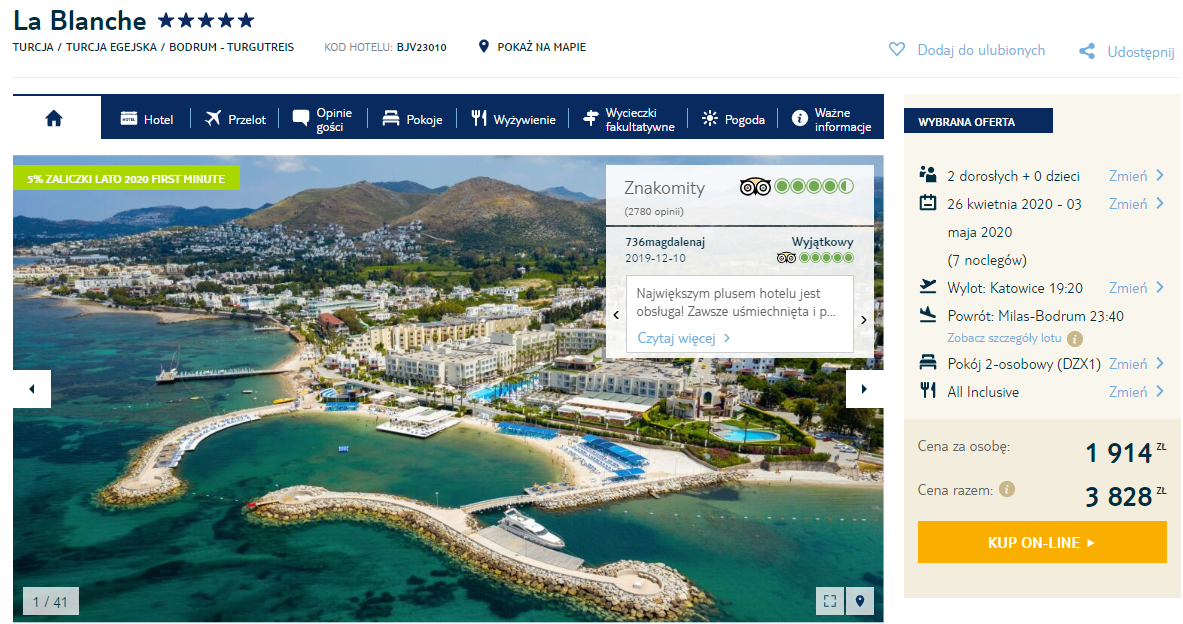Open the Wycieczki fakultatywne tab

point(628,119)
